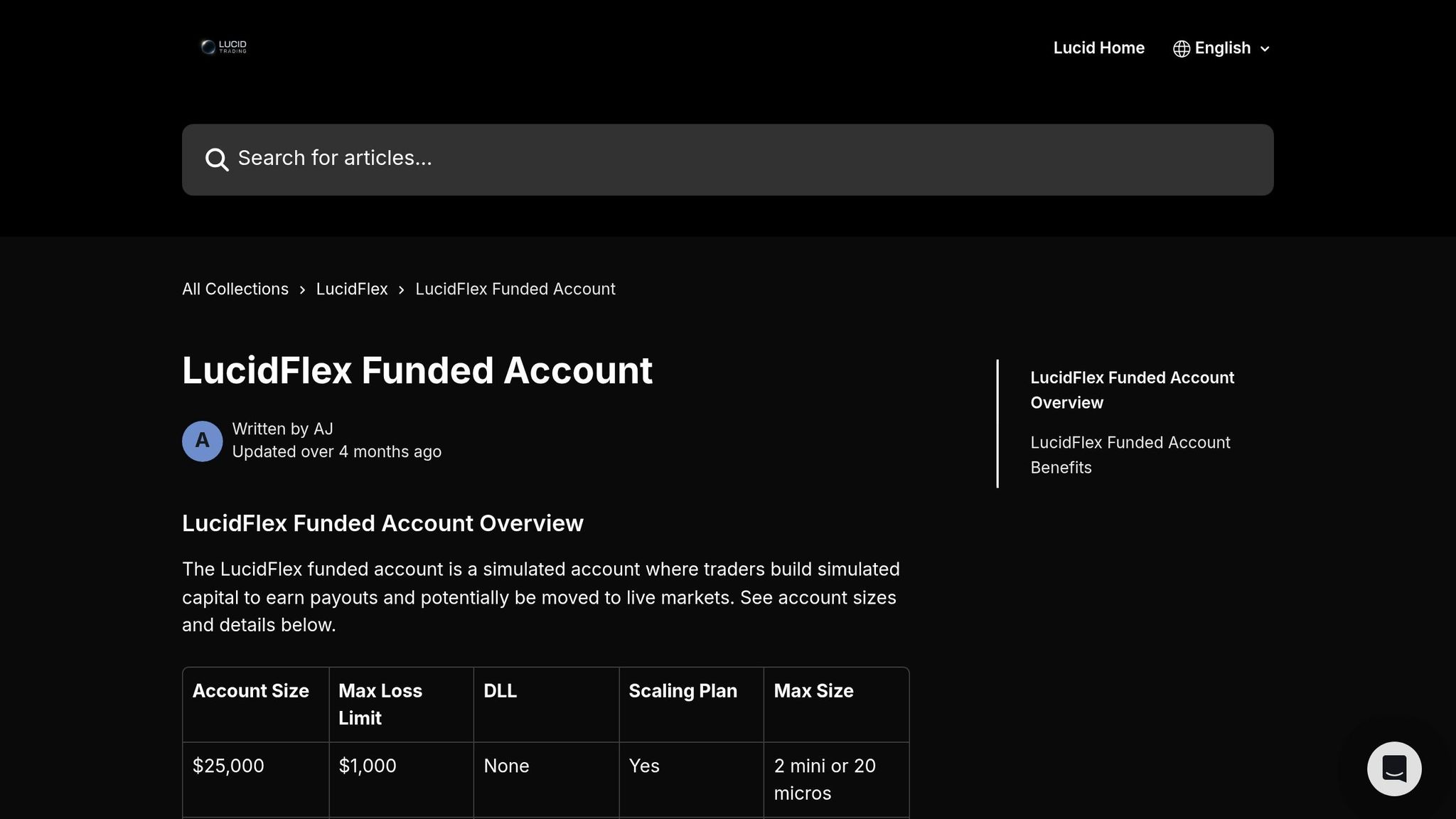Go to All Collections breadcrumb
Screen dimensions: 1456x819
(x=235, y=289)
